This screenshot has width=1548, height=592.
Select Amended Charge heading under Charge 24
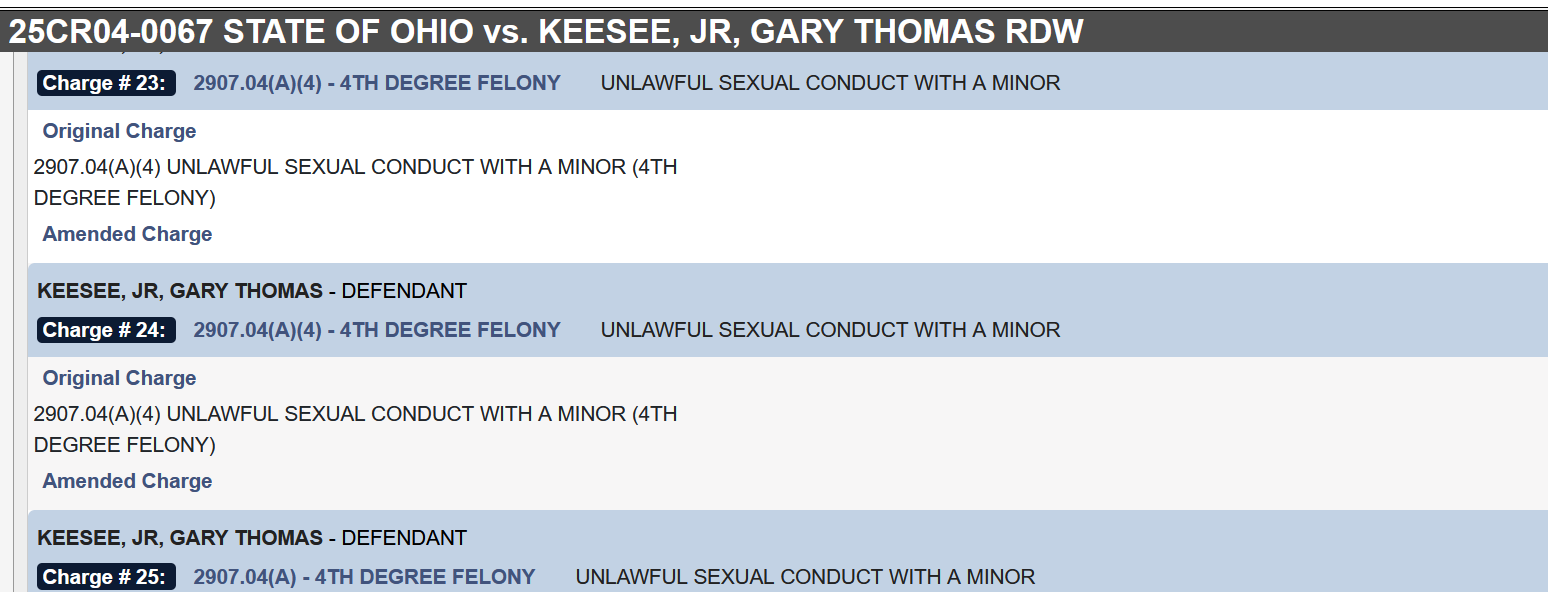(127, 481)
